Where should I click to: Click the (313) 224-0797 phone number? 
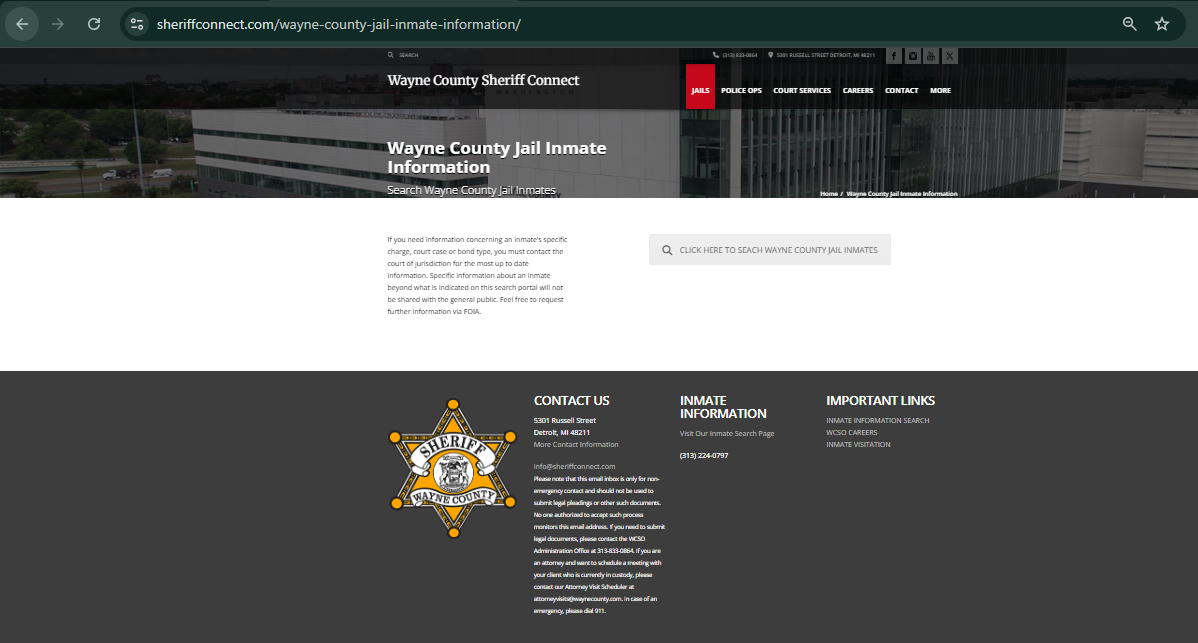(x=704, y=455)
